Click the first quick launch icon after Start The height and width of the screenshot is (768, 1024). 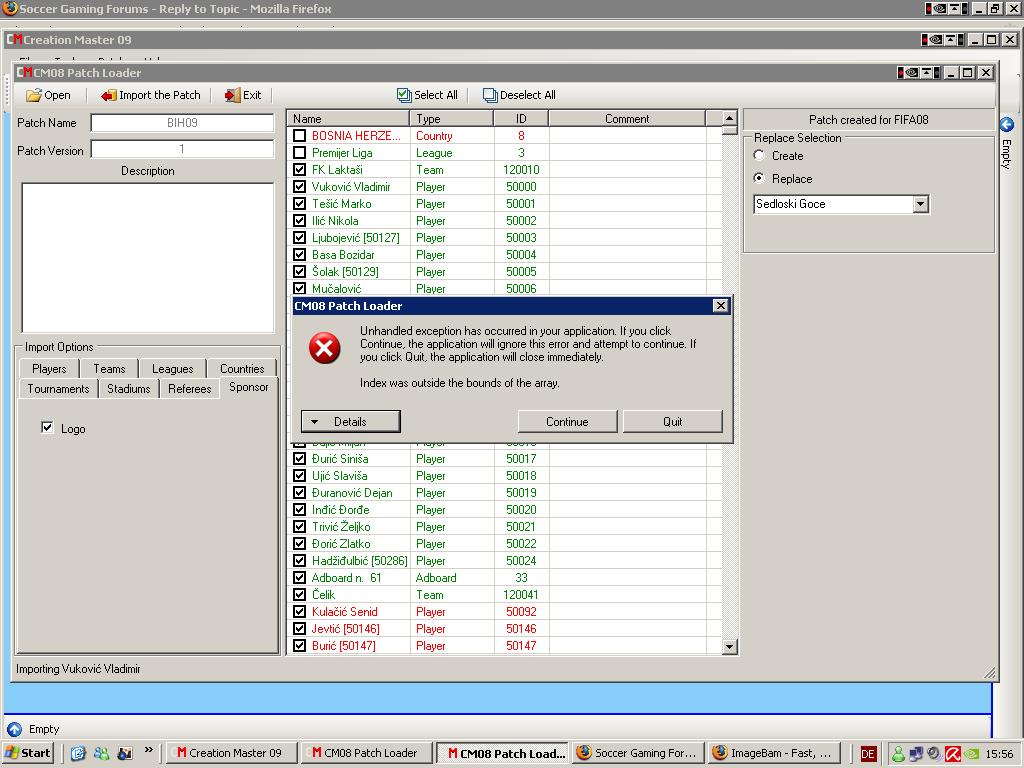click(x=78, y=753)
